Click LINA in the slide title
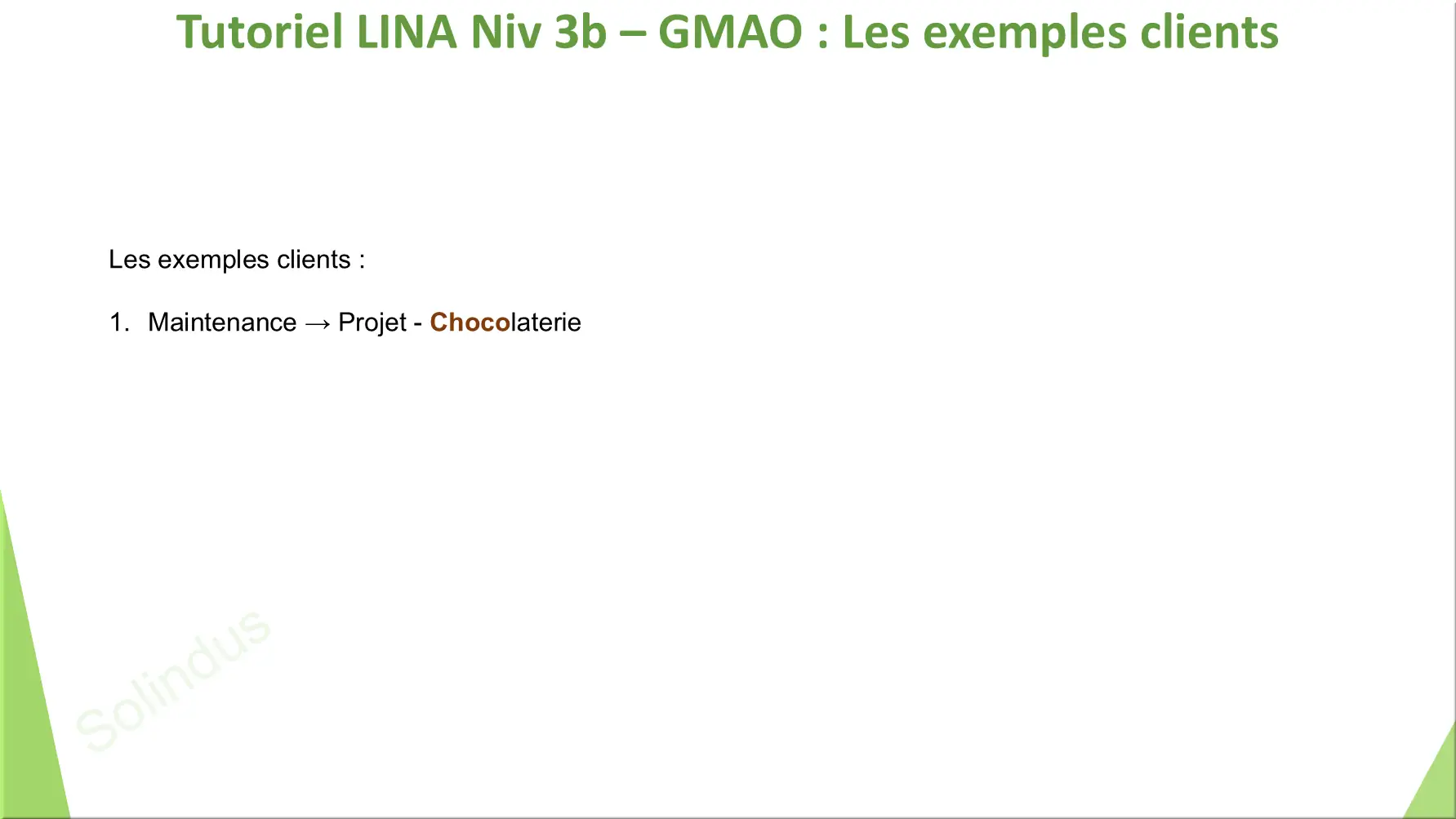Viewport: 1456px width, 819px height. 407,33
